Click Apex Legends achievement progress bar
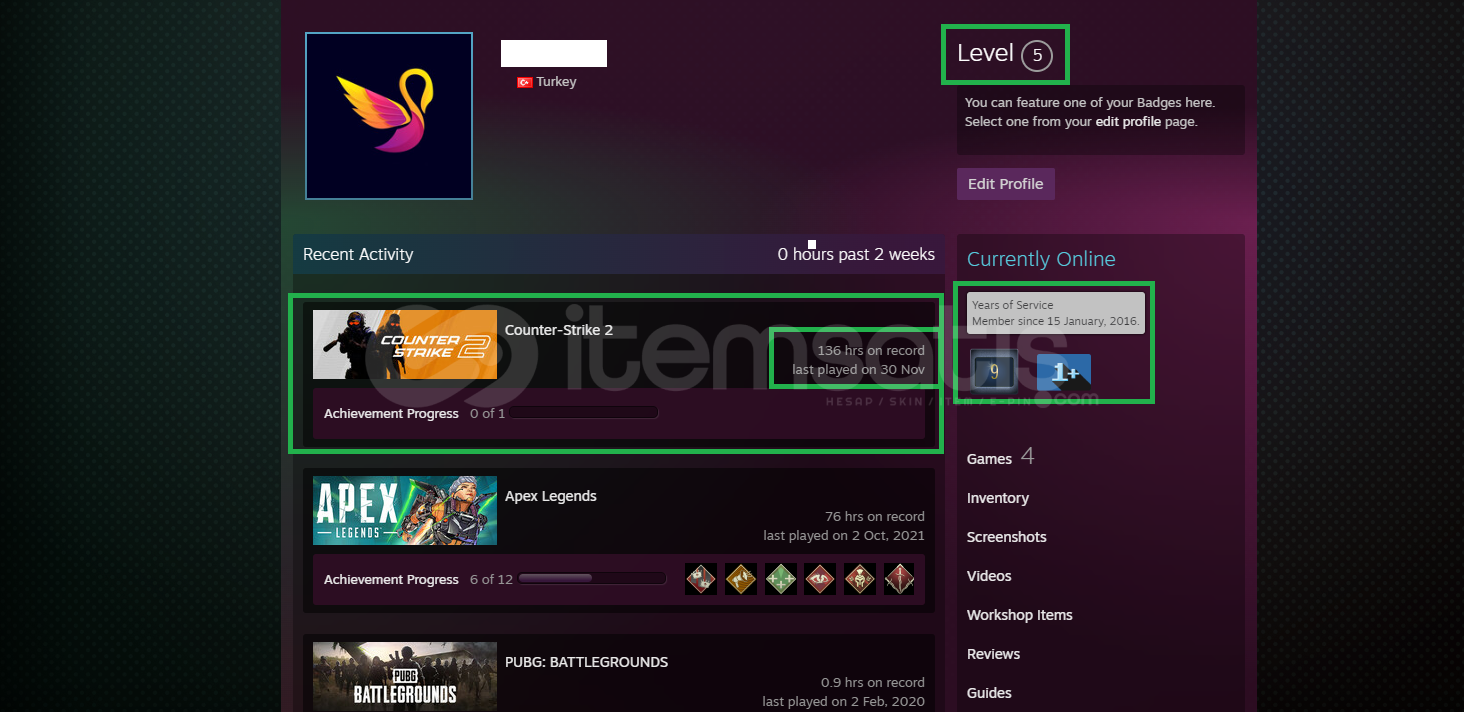 [x=592, y=578]
